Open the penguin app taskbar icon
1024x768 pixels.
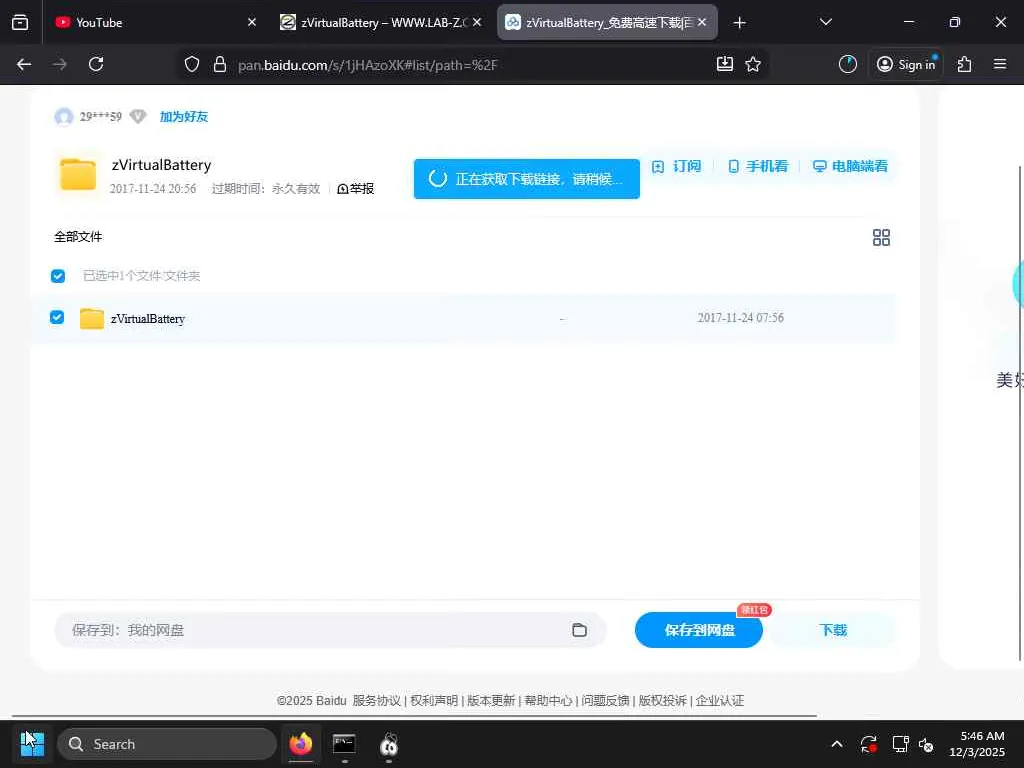coord(389,744)
